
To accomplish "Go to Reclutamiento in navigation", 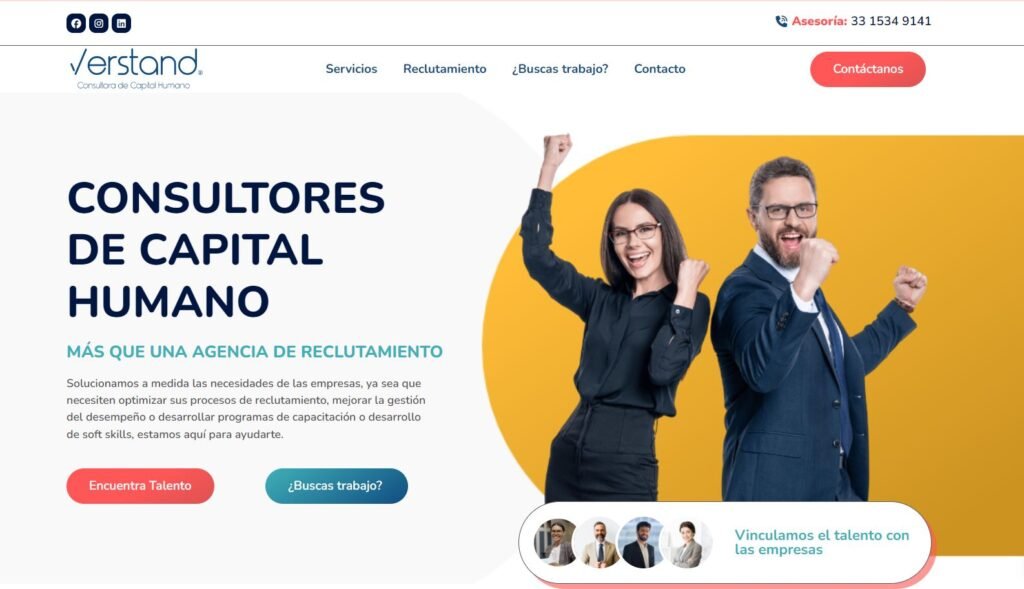I will (445, 69).
